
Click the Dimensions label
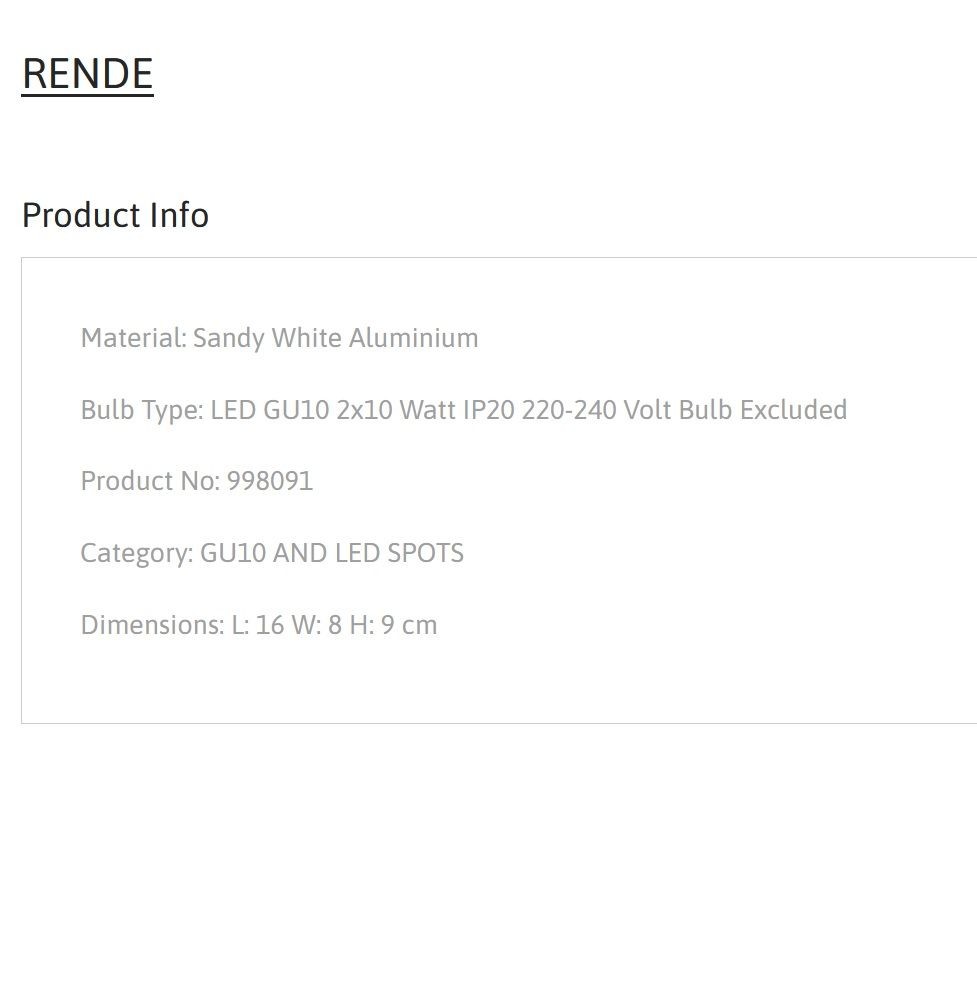[x=152, y=625]
